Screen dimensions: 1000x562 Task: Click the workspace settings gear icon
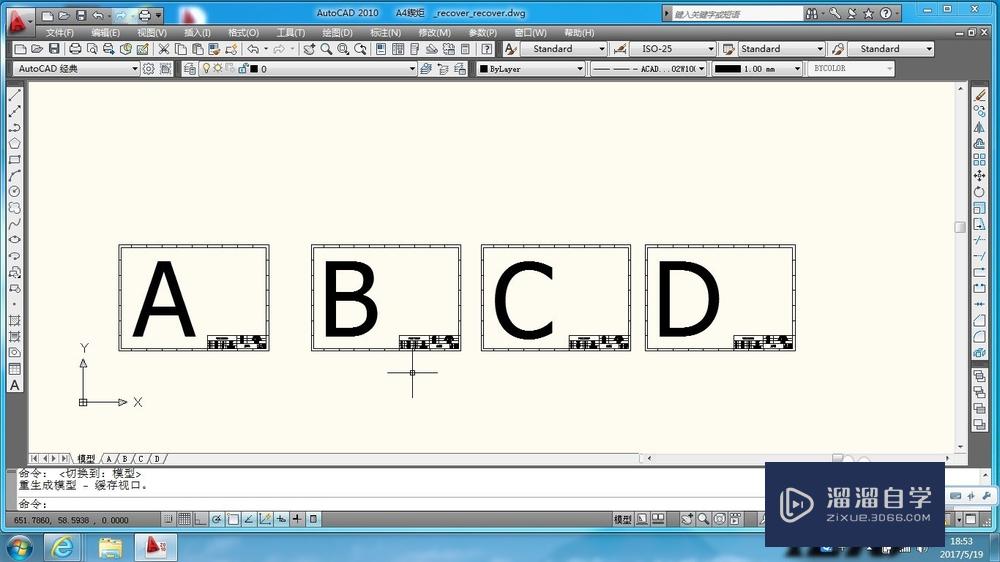[x=149, y=69]
